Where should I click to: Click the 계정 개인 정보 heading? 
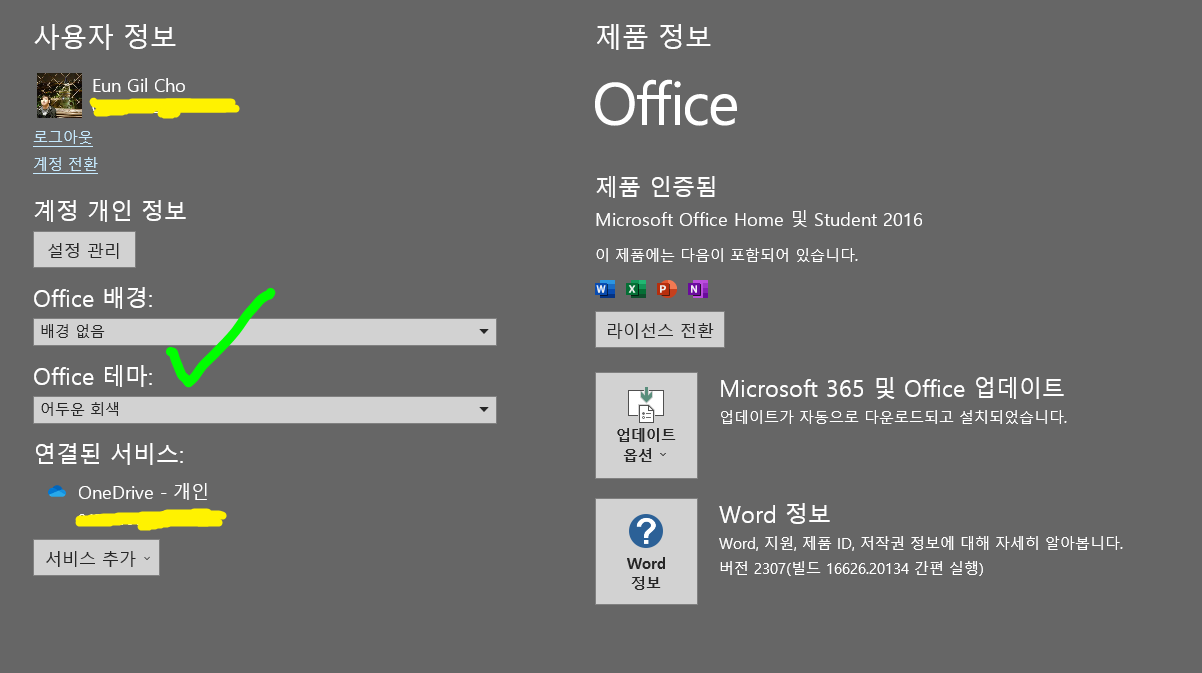(110, 211)
